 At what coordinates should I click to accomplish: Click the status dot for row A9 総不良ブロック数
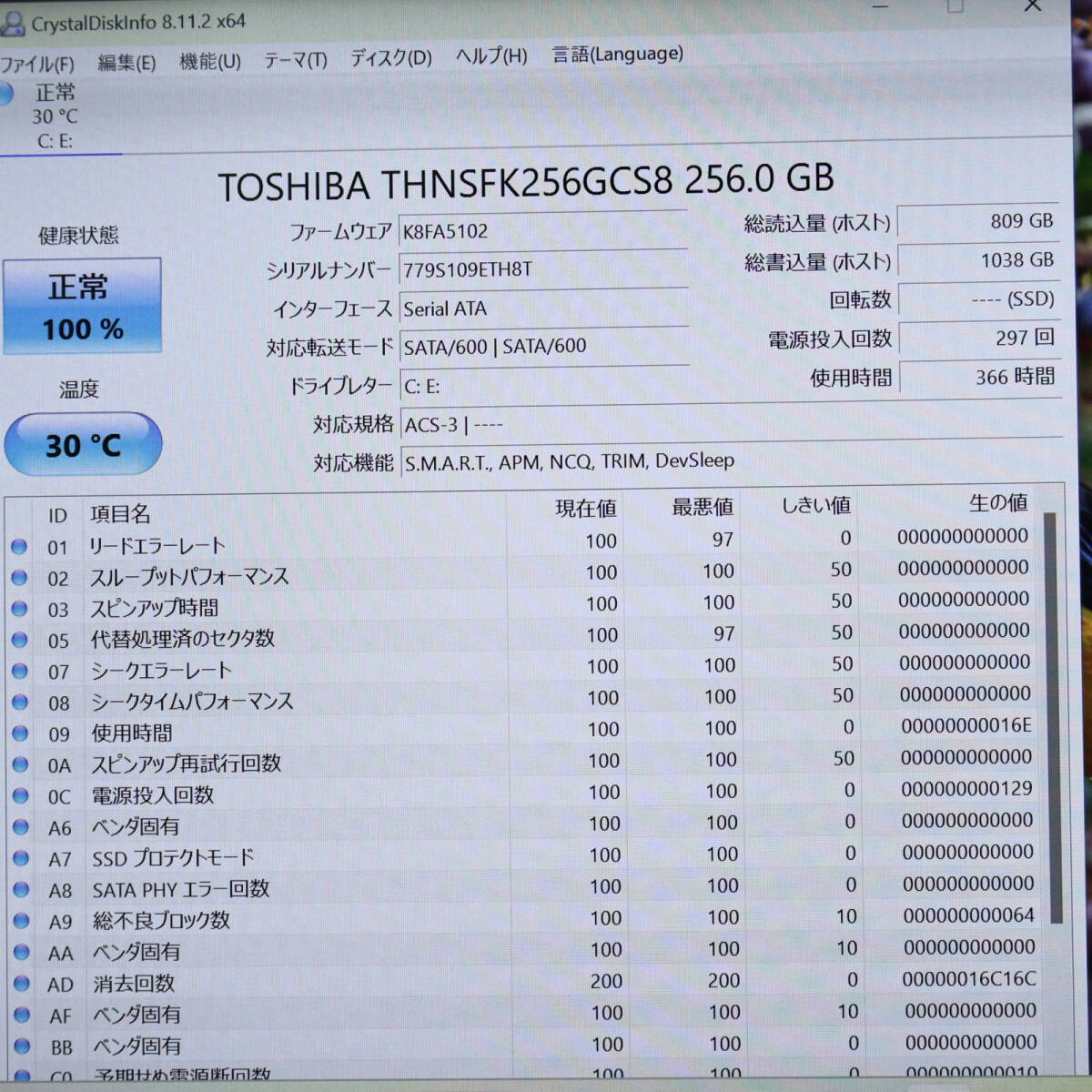[21, 921]
